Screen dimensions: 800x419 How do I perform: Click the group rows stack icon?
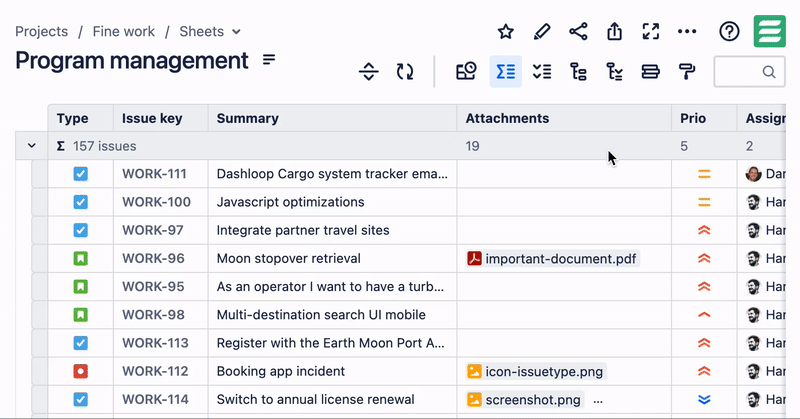651,71
